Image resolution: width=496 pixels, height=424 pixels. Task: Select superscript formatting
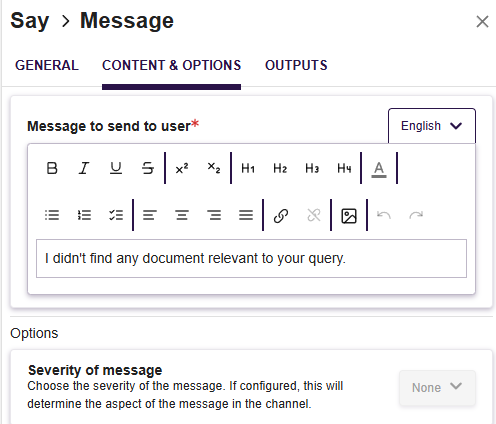[x=182, y=168]
